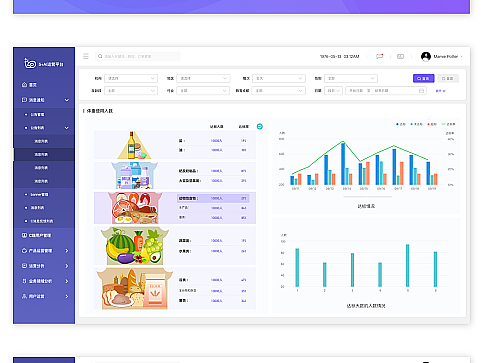
Task: Collapse the bulleted submenu with down chevron
Action: (67, 128)
